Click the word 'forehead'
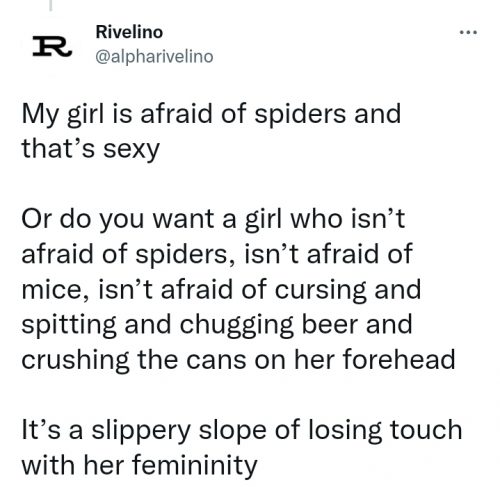The height and width of the screenshot is (487, 500). coord(399,360)
